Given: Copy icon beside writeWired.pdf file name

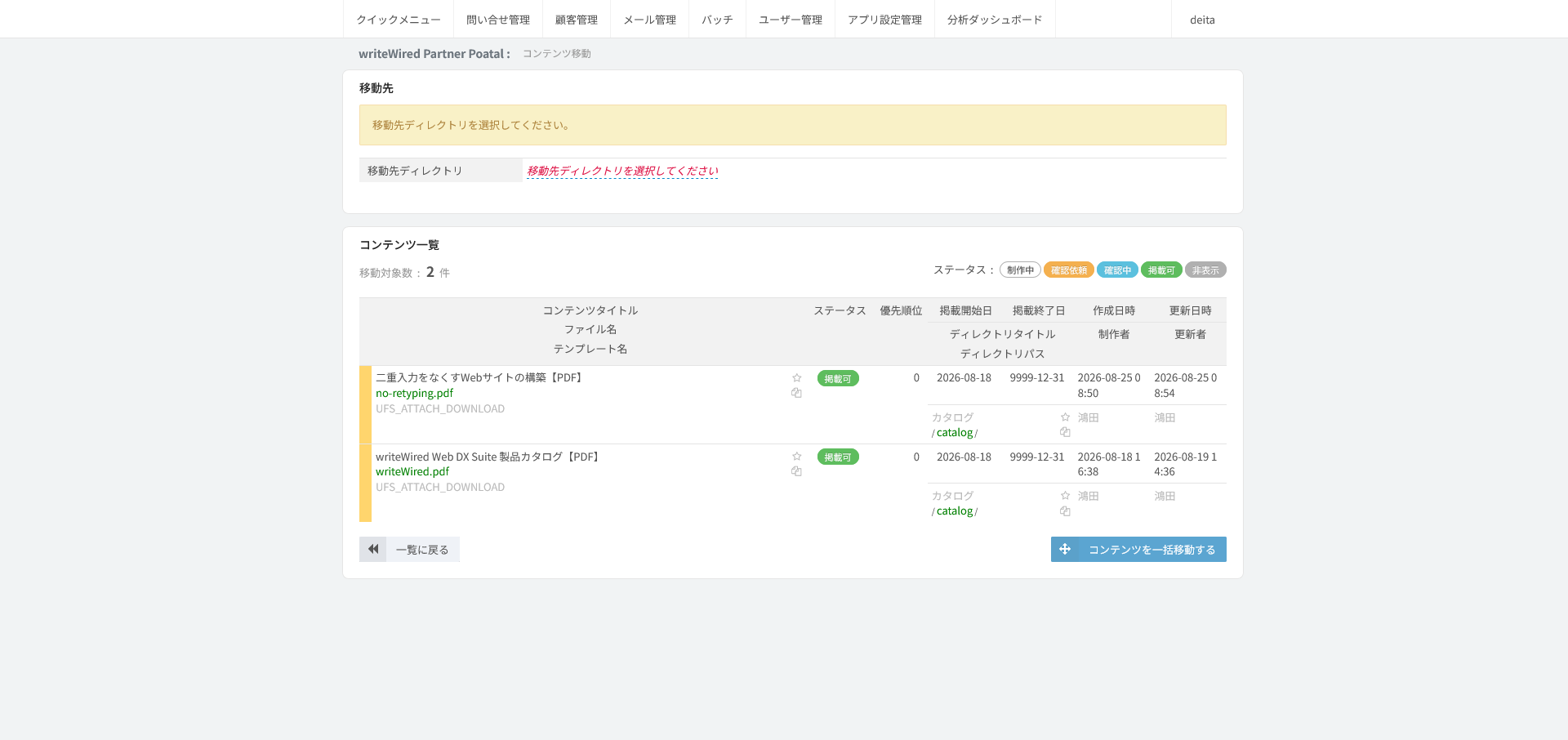Looking at the screenshot, I should (796, 471).
